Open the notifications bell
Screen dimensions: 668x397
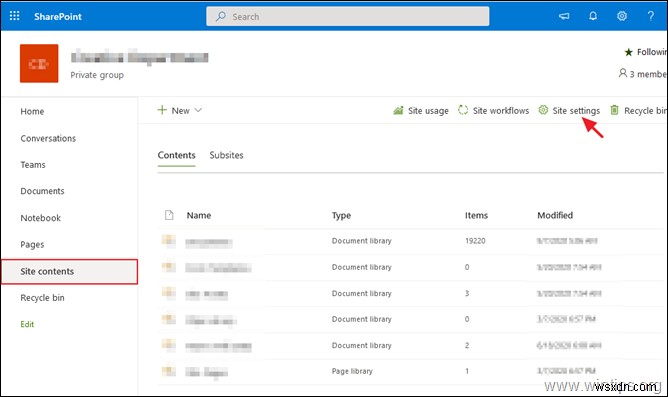[x=593, y=16]
